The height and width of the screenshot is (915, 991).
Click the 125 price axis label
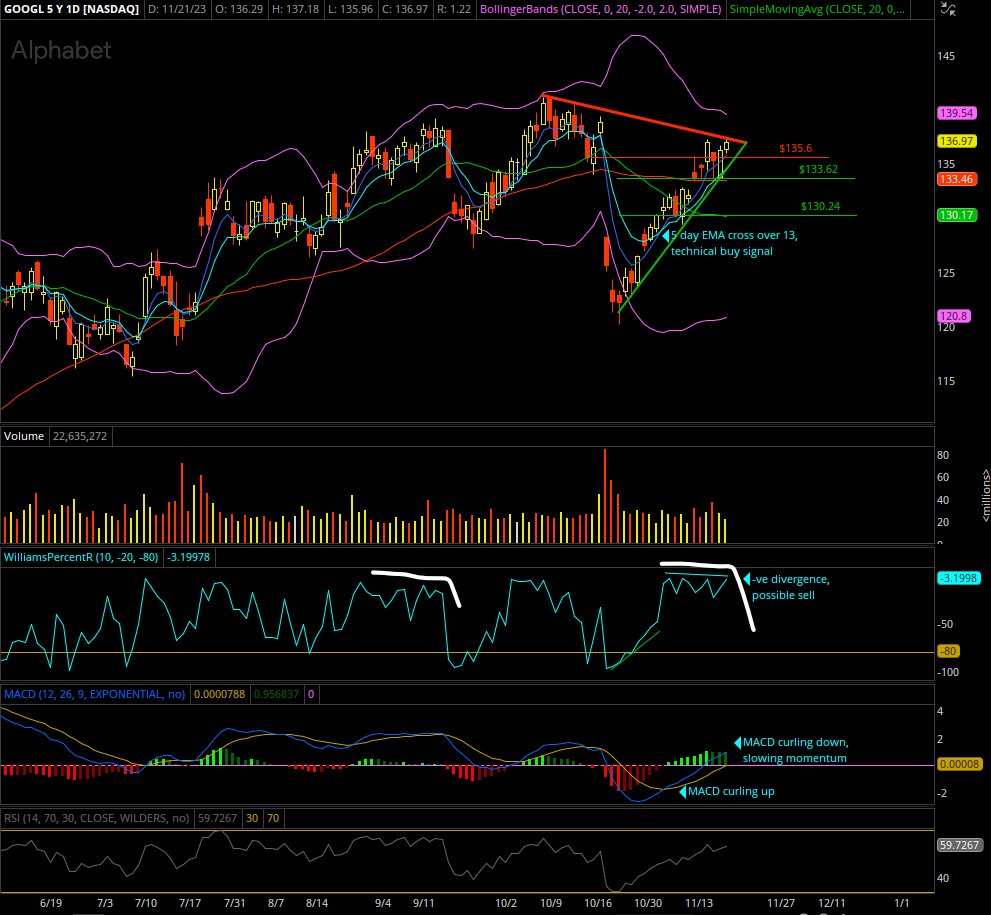tap(946, 273)
